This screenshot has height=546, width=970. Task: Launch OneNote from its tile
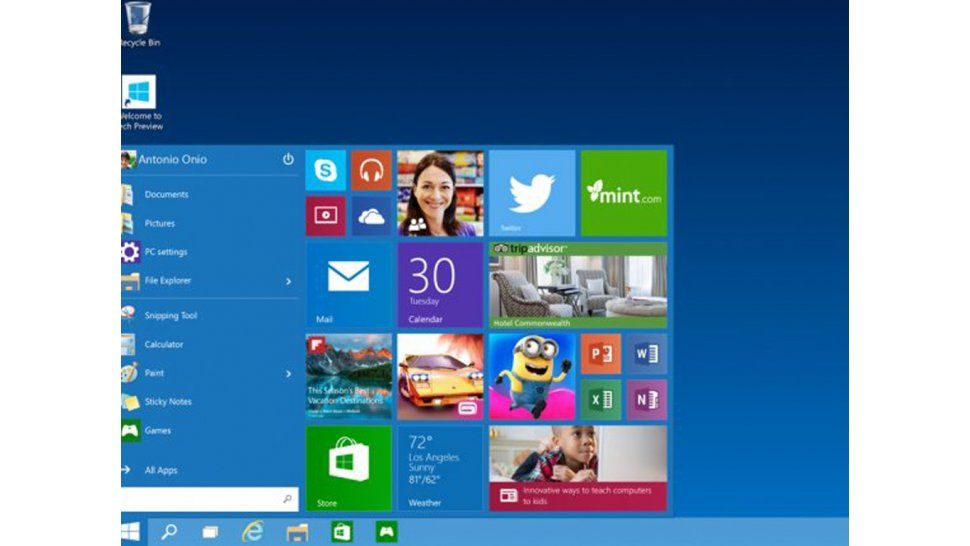(646, 399)
